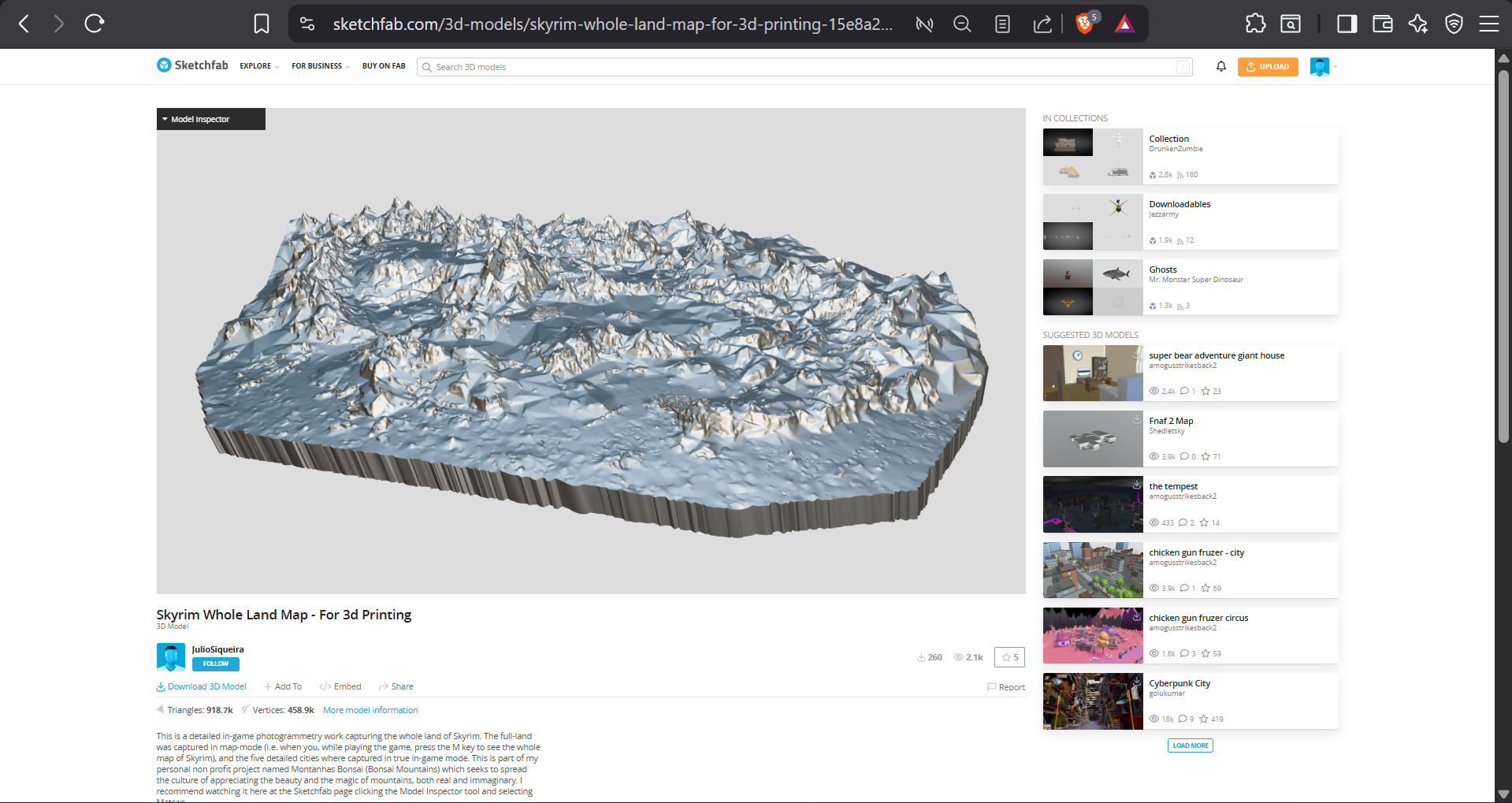This screenshot has height=803, width=1512.
Task: Click the page scrollbar up arrow
Action: point(1503,58)
